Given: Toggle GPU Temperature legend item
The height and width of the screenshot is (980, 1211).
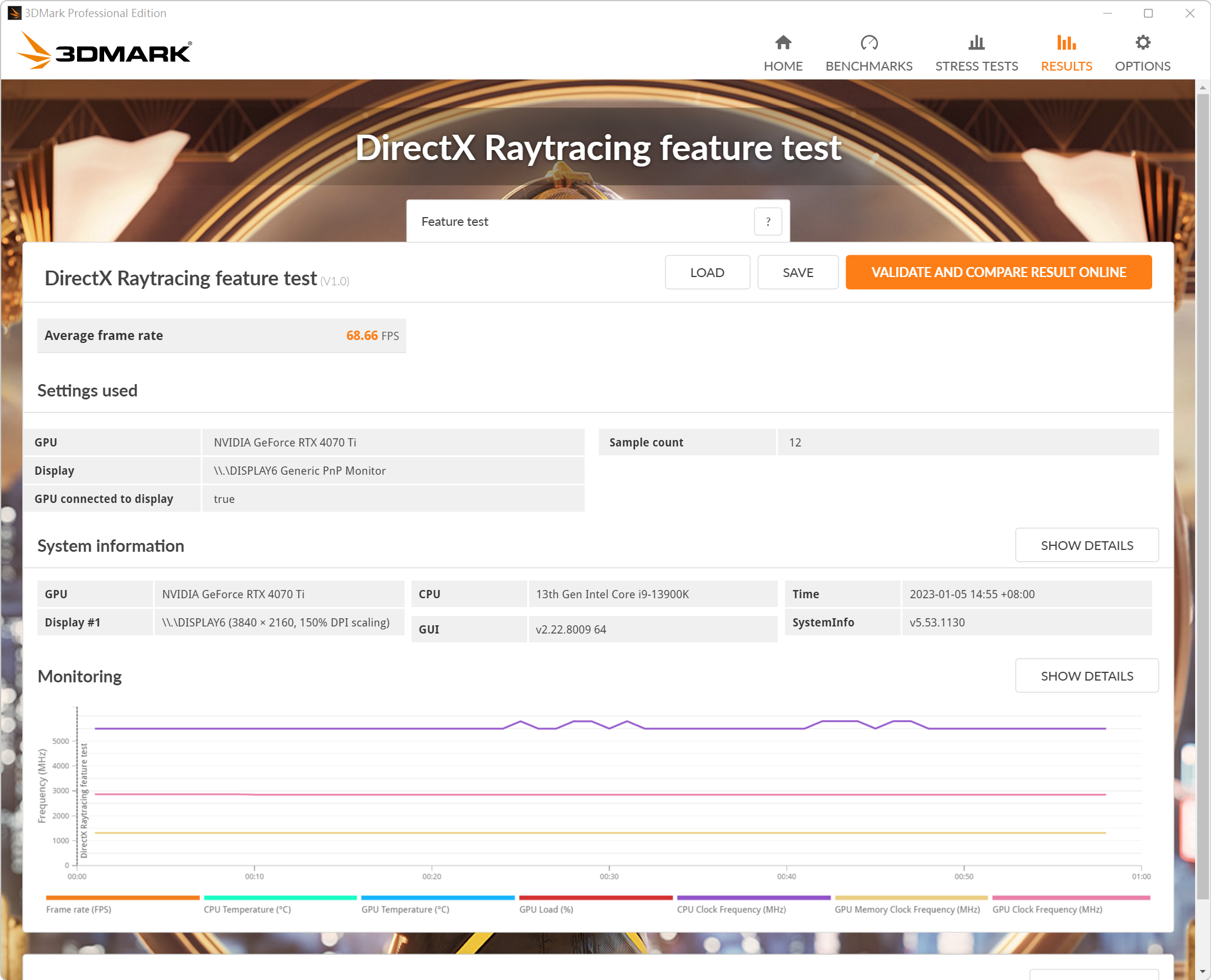Looking at the screenshot, I should pyautogui.click(x=438, y=905).
